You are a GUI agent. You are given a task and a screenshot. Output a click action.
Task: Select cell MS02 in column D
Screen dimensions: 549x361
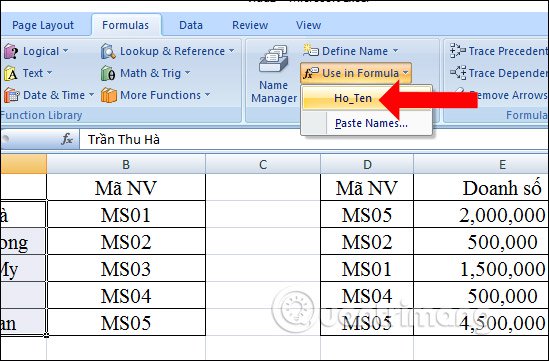tap(367, 242)
